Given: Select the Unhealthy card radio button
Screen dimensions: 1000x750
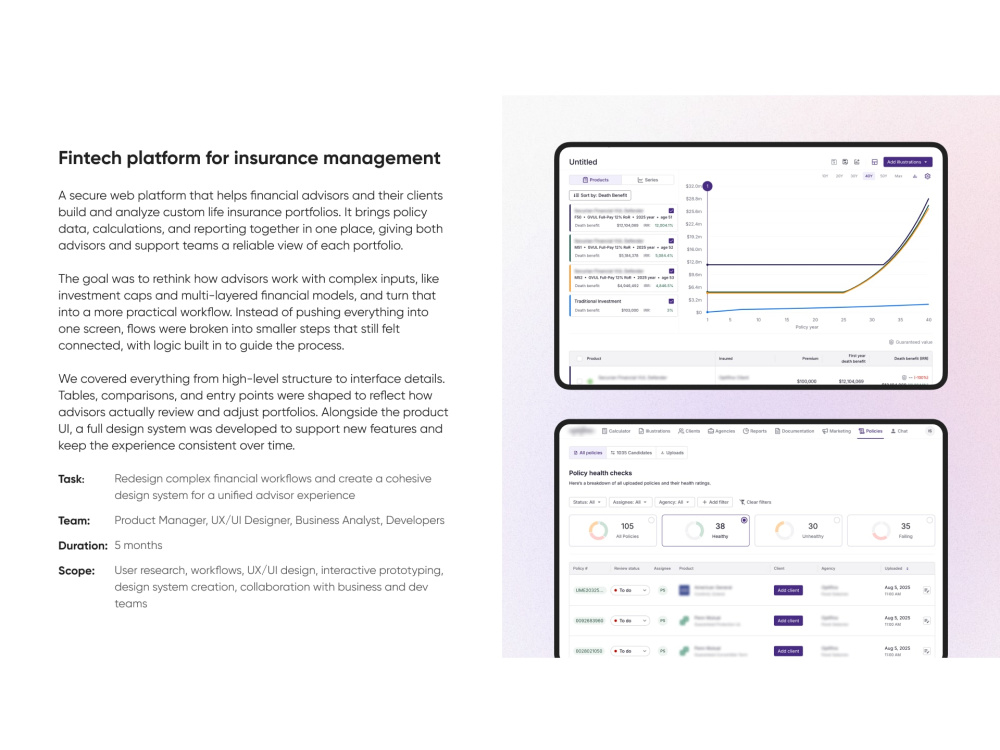Looking at the screenshot, I should point(837,520).
